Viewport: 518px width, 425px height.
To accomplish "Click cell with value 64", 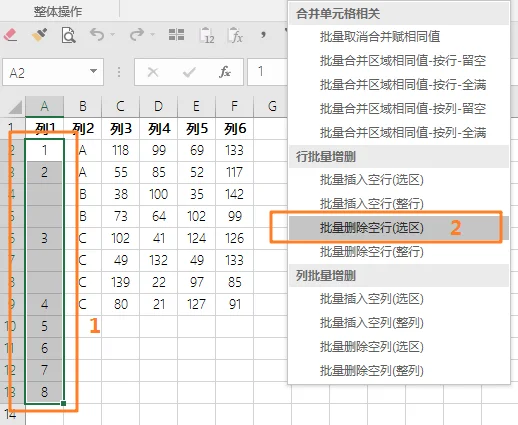I will pyautogui.click(x=158, y=216).
